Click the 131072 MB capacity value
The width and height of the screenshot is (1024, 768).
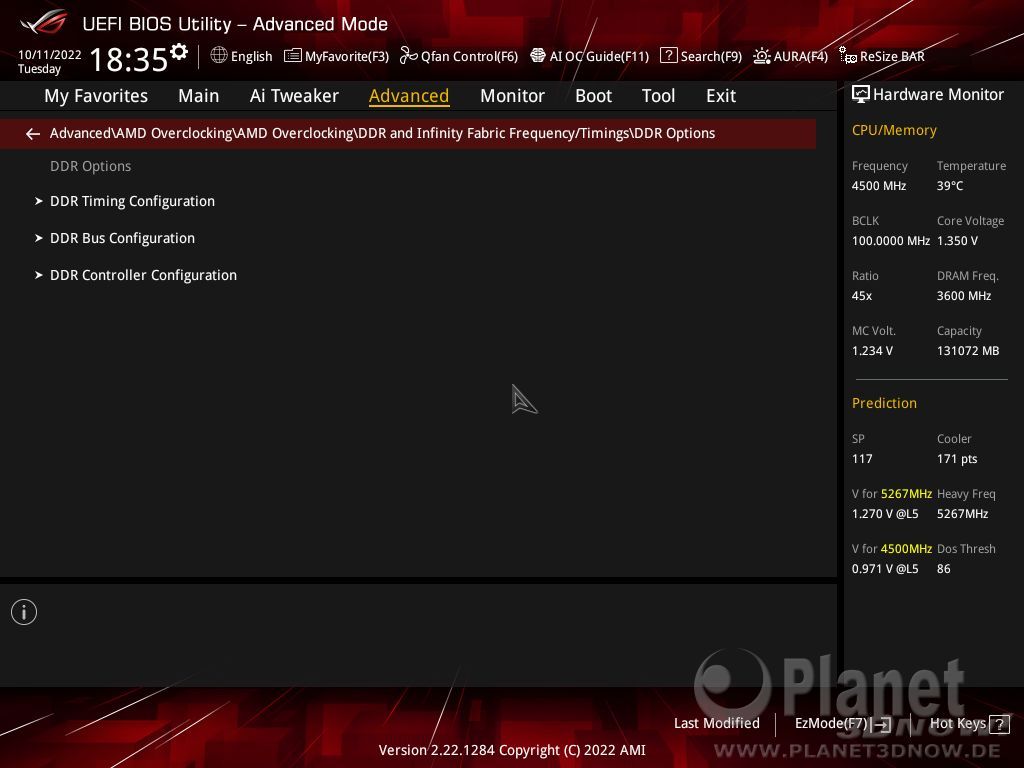point(968,351)
